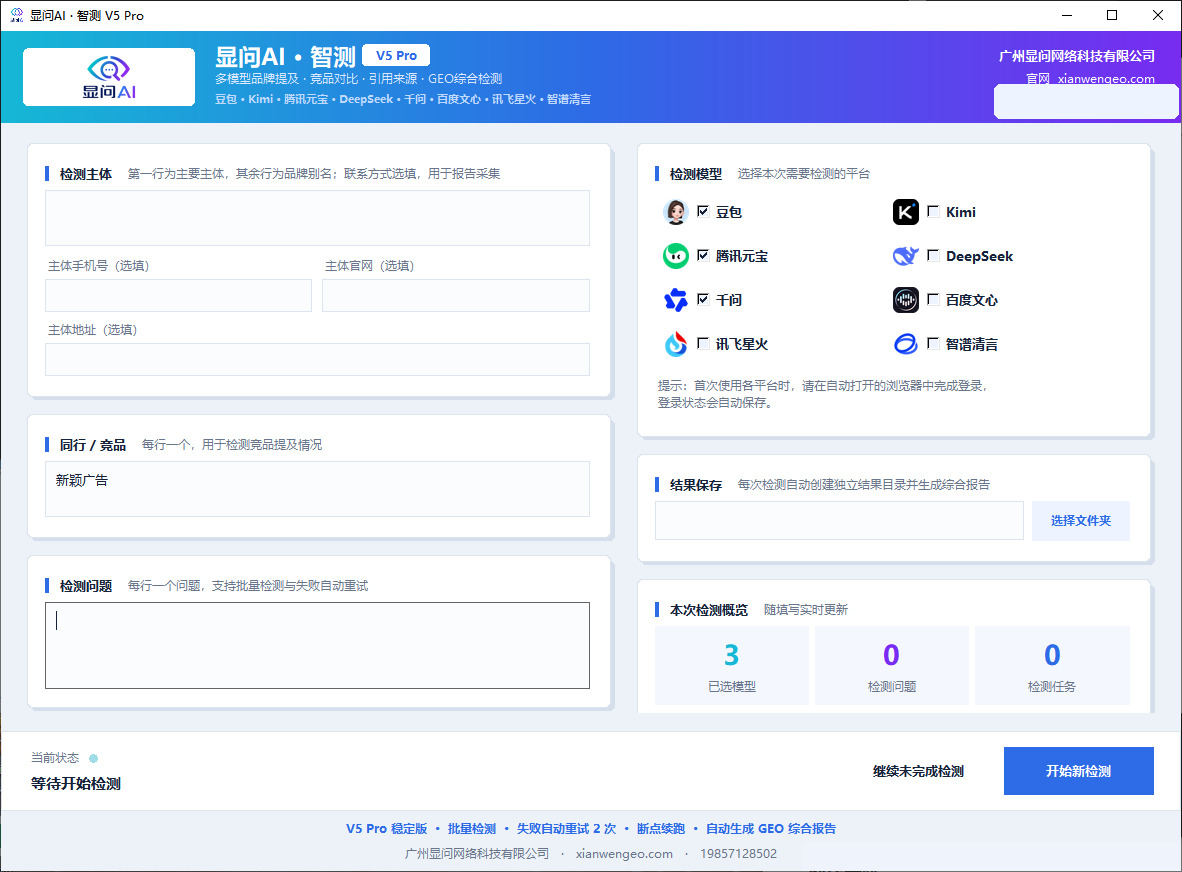Click the Kimi logo icon
This screenshot has width=1182, height=872.
point(905,212)
